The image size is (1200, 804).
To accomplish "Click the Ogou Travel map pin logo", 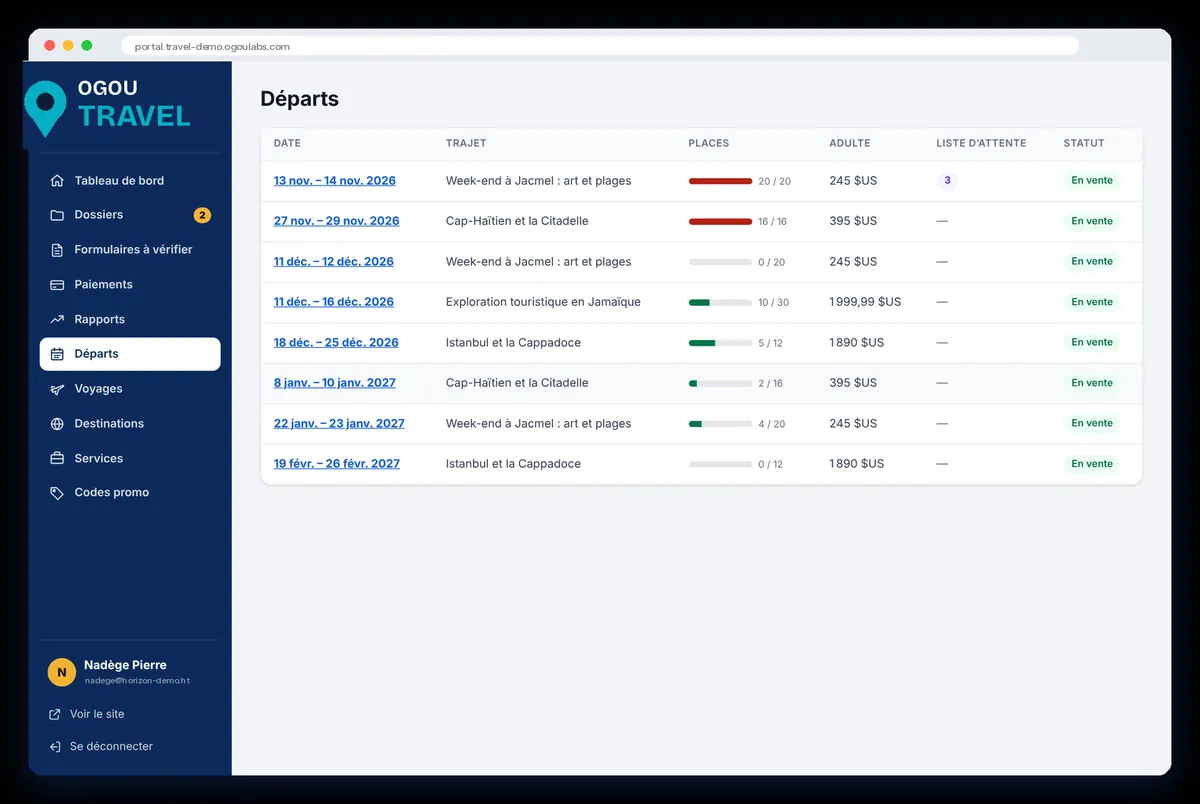I will [x=45, y=108].
